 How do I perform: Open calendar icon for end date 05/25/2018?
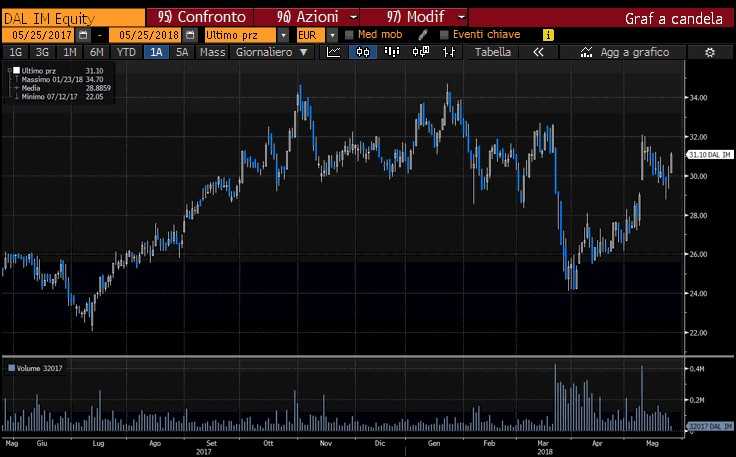(x=190, y=35)
